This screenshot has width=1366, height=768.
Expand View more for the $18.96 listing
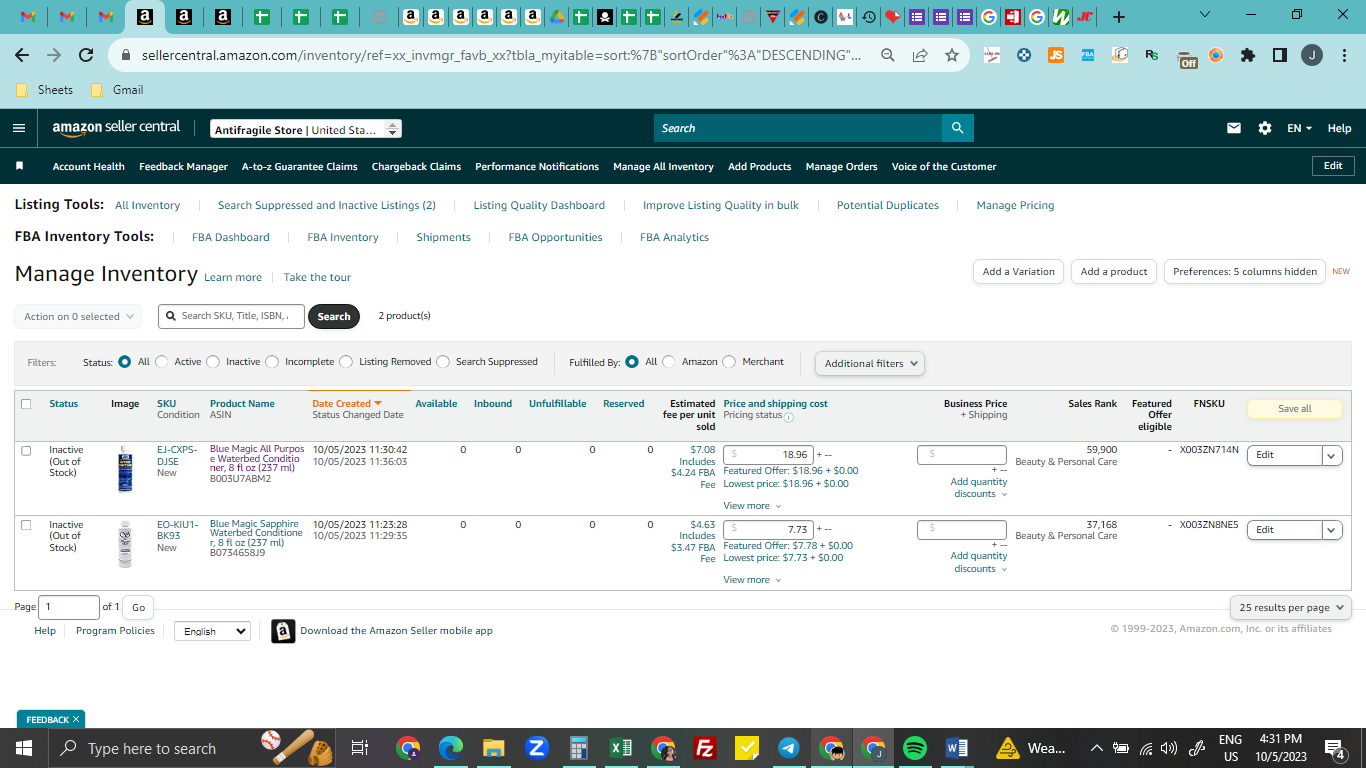752,506
